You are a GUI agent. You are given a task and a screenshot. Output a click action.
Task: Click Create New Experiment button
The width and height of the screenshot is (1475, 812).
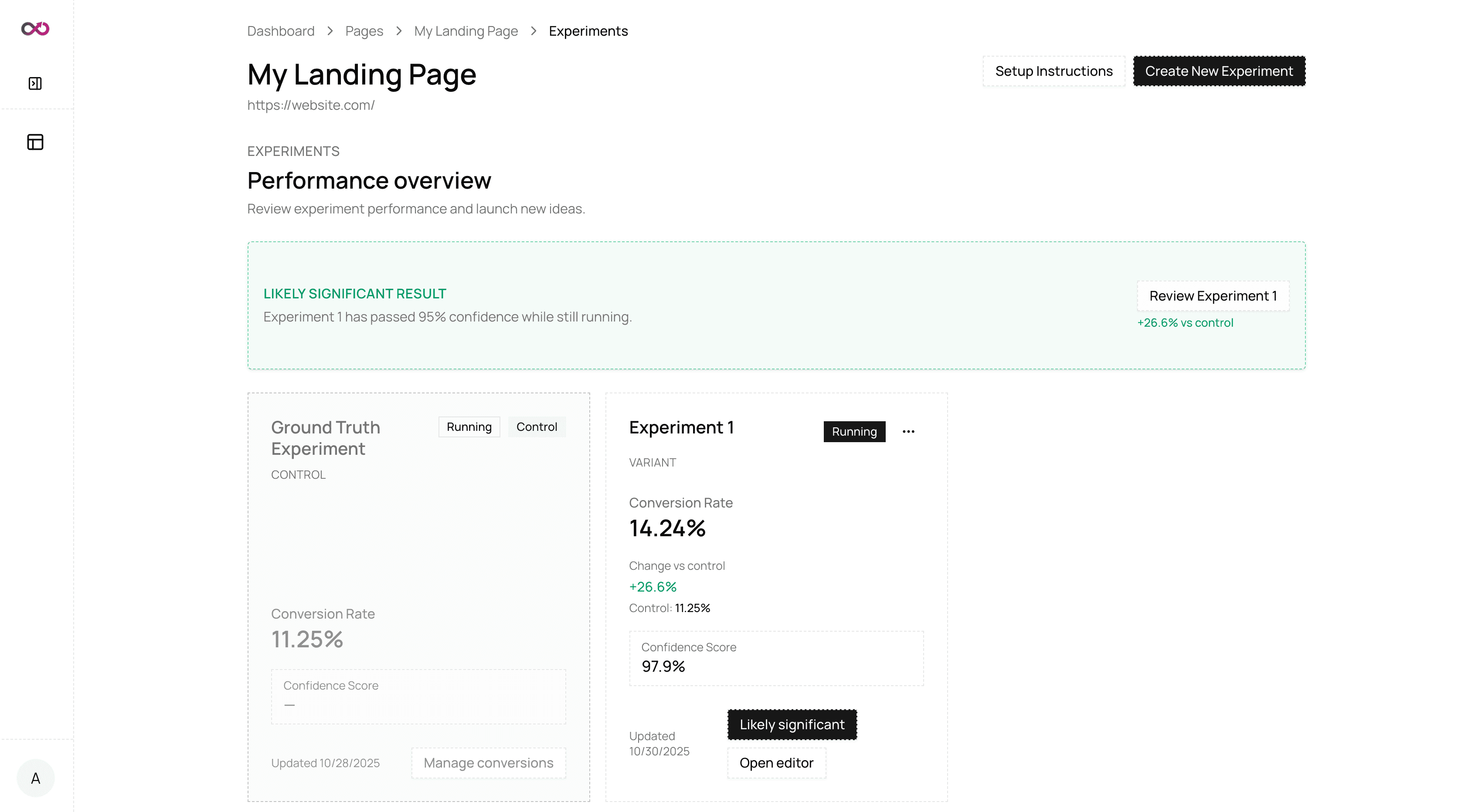coord(1218,71)
